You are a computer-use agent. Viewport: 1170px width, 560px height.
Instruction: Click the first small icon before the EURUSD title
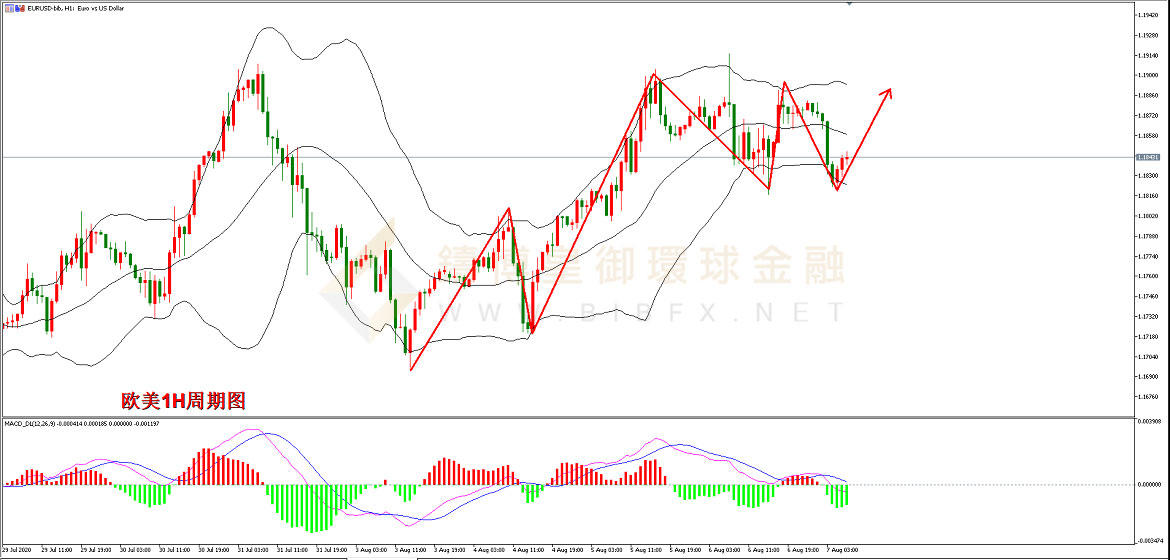tap(7, 9)
